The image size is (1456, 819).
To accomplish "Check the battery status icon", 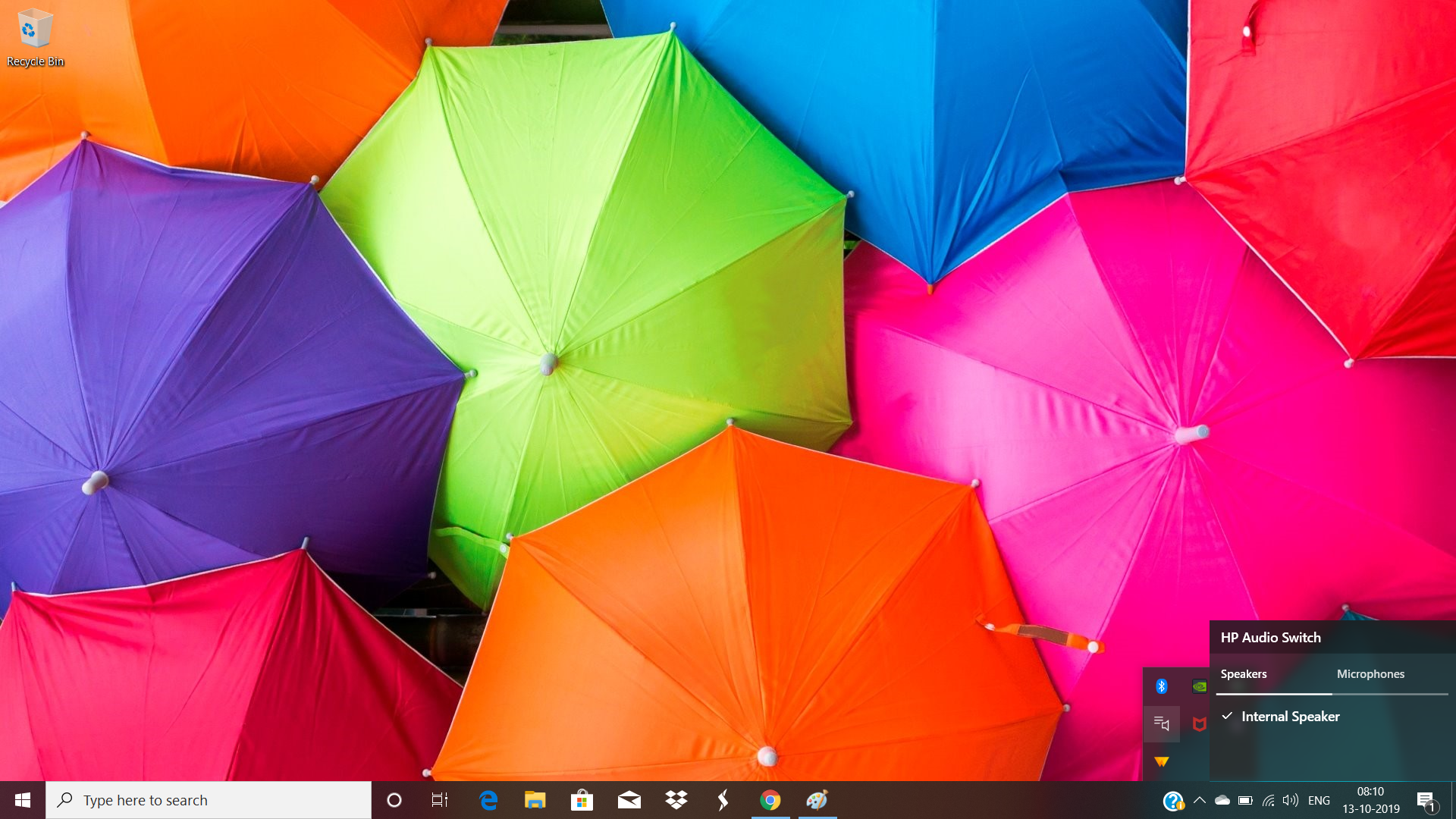I will (x=1245, y=800).
